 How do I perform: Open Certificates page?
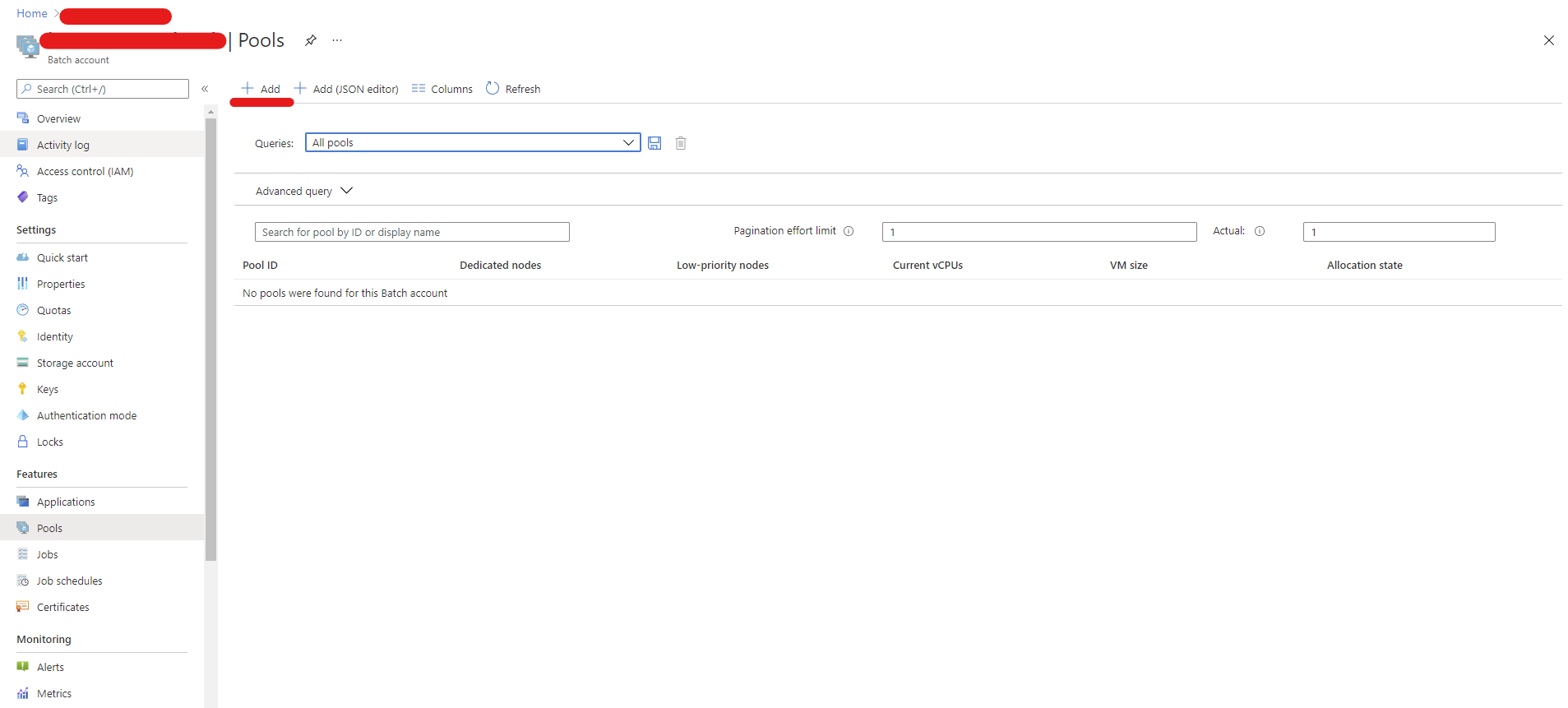click(102, 607)
